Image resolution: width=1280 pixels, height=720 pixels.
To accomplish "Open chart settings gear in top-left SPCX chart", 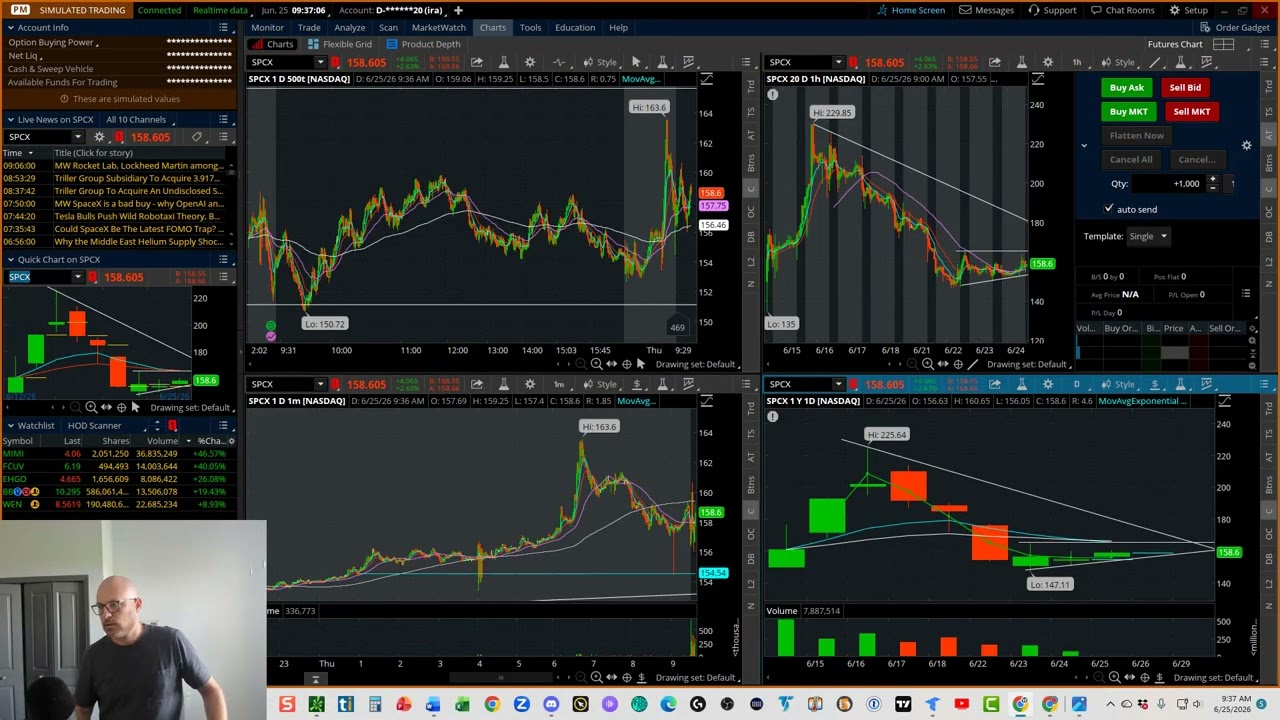I will coord(530,62).
